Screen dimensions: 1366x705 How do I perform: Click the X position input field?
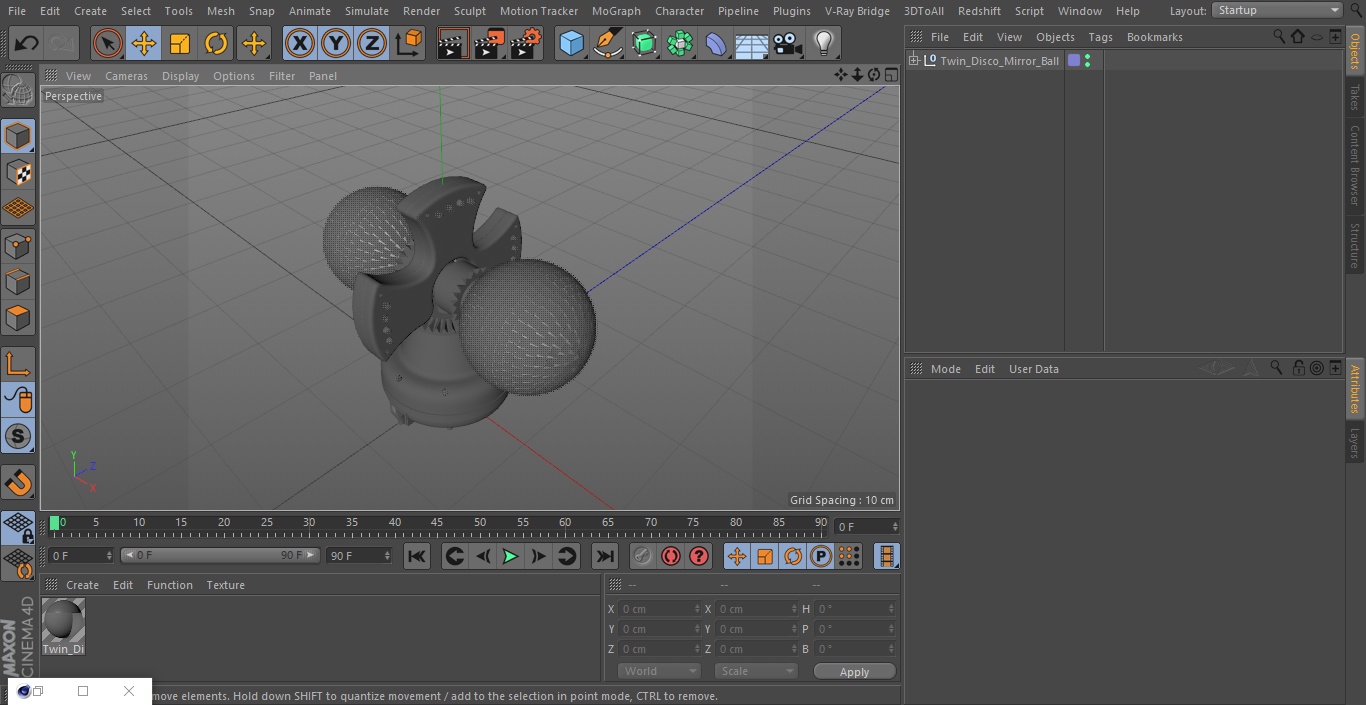coord(660,609)
